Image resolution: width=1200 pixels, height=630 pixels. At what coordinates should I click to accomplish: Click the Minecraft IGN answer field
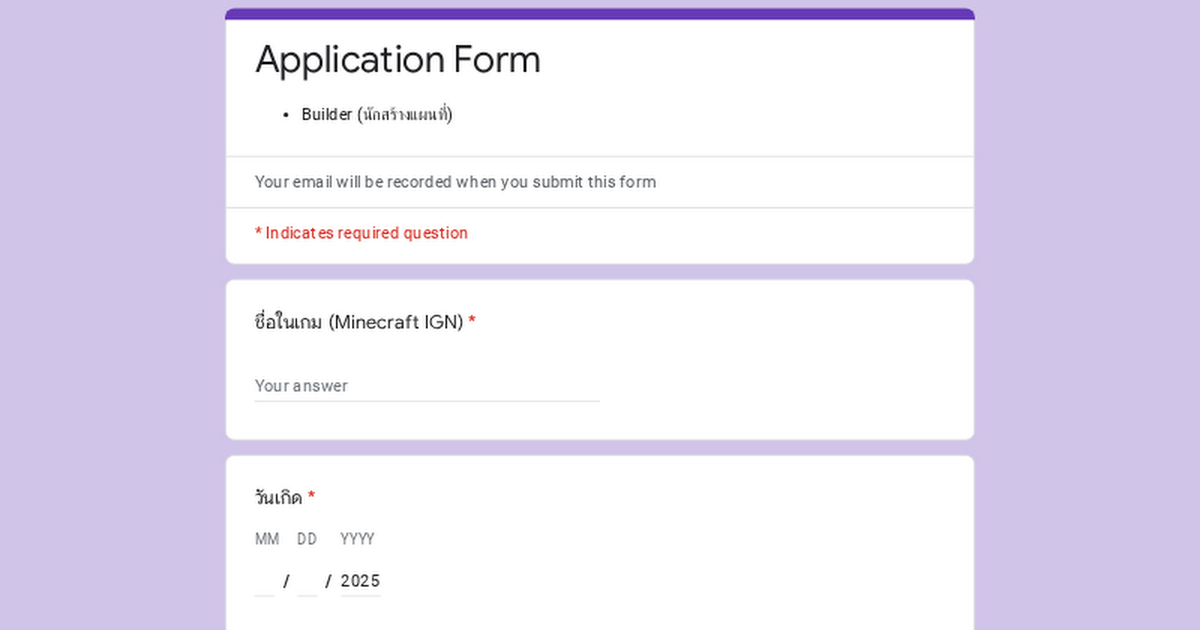click(427, 386)
